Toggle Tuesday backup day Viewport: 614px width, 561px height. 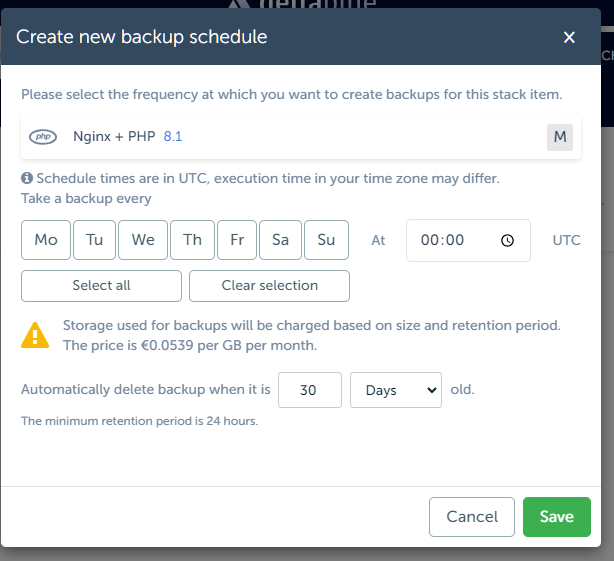point(94,240)
